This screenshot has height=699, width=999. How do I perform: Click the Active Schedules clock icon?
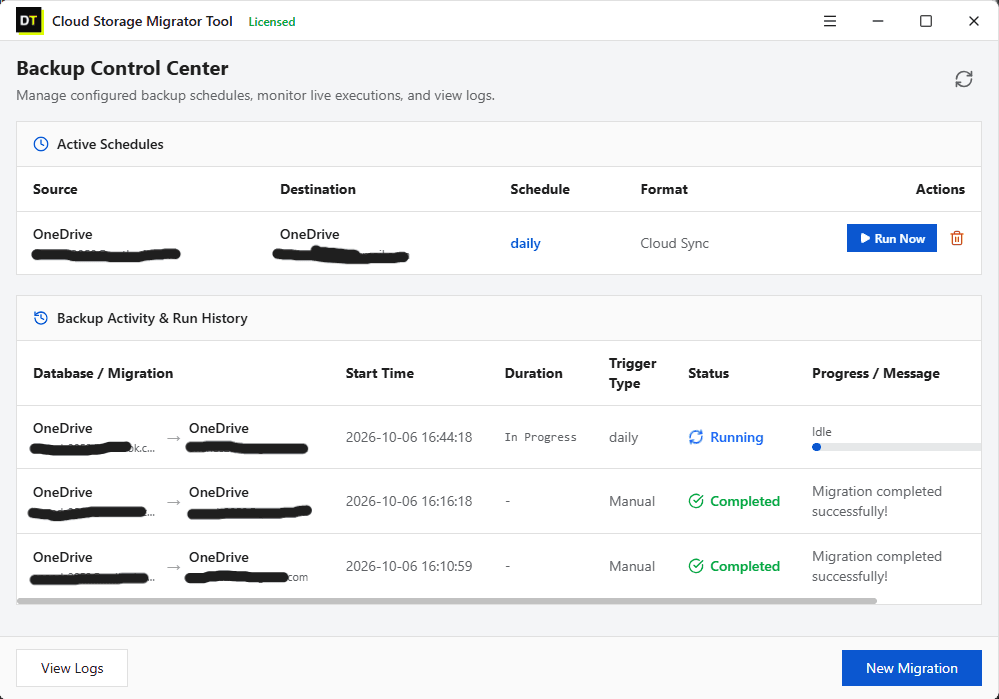tap(41, 144)
